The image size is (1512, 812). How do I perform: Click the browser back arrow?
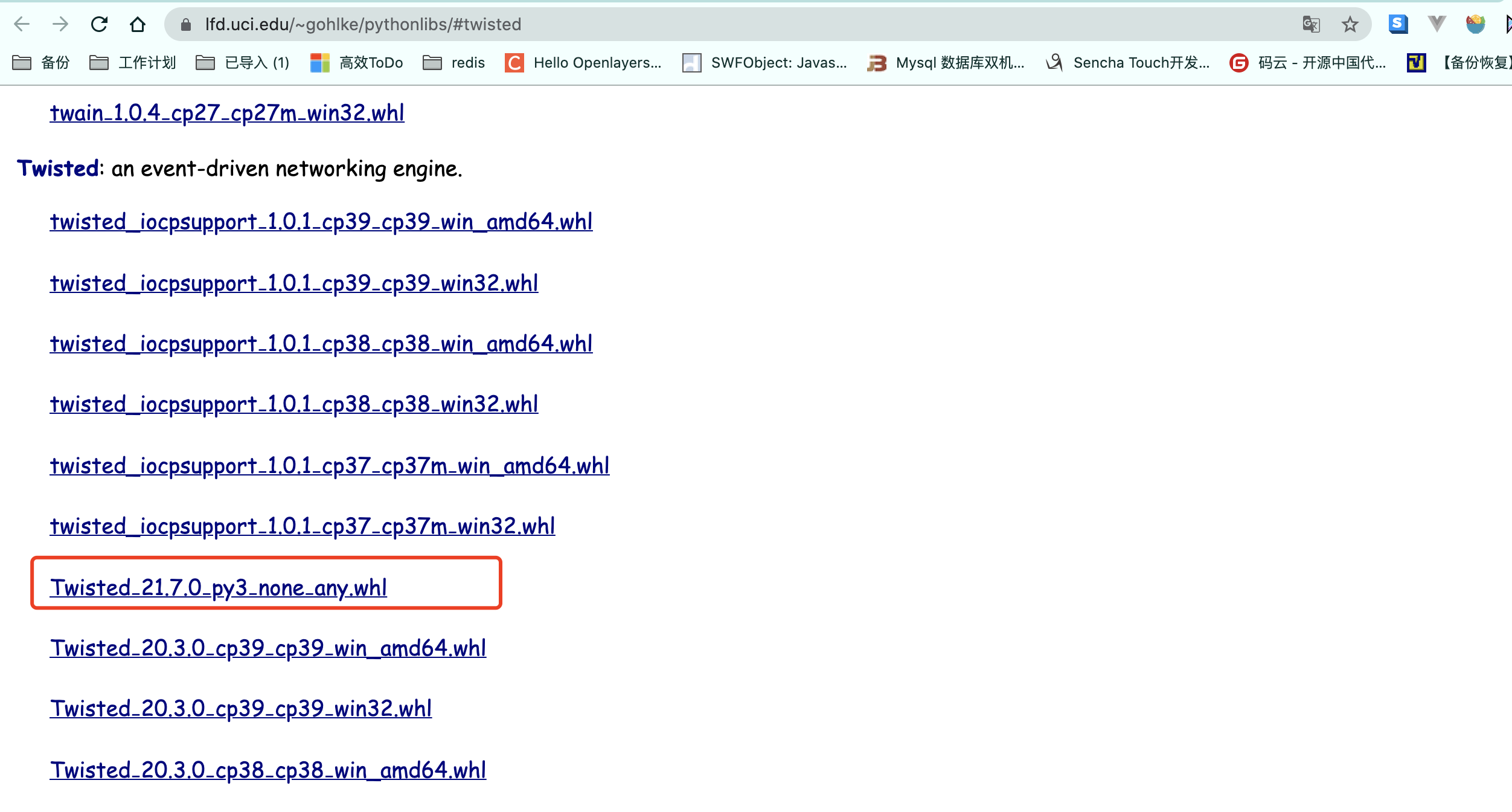pyautogui.click(x=22, y=24)
